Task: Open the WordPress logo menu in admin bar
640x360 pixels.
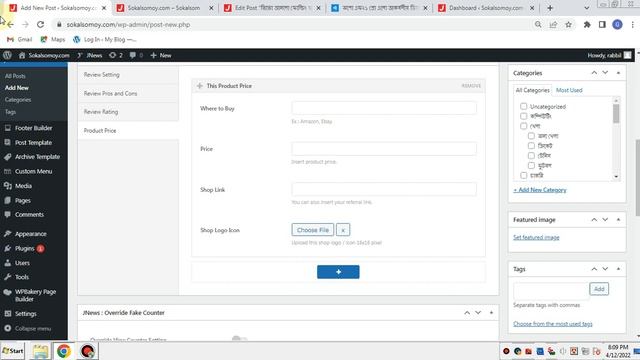Action: tap(7, 55)
